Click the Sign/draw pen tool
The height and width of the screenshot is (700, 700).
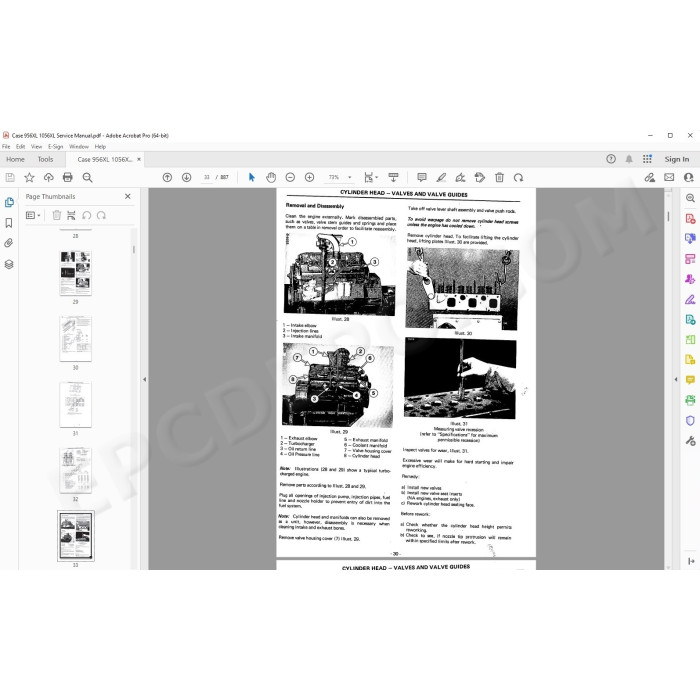point(460,178)
